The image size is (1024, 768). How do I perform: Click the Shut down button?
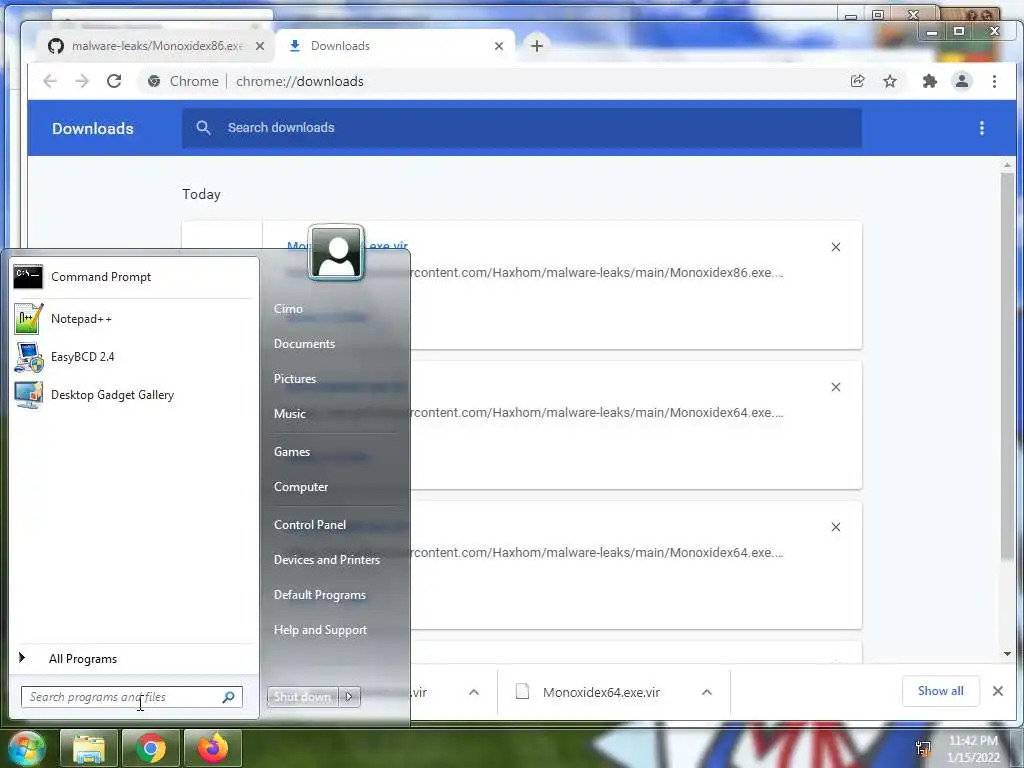[302, 697]
